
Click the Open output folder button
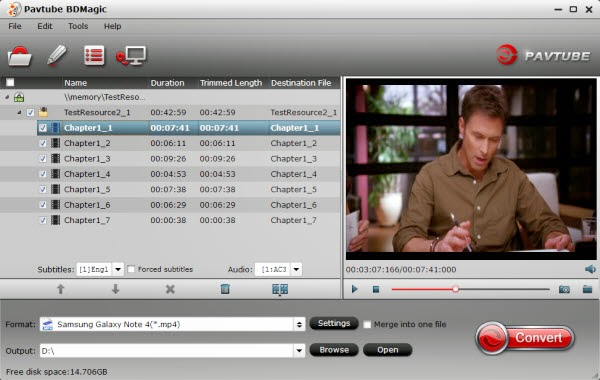tap(387, 350)
